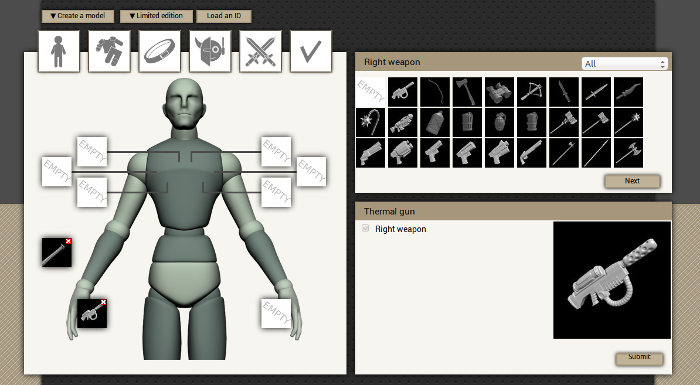Open the horned helmet category tab
700x385 pixels.
coord(210,51)
